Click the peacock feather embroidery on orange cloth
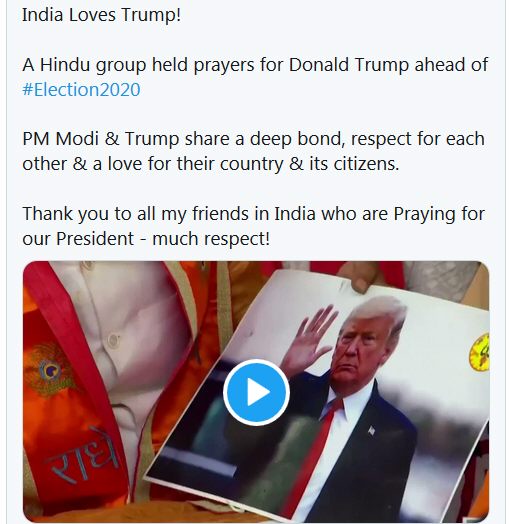The image size is (509, 524). click(x=50, y=369)
